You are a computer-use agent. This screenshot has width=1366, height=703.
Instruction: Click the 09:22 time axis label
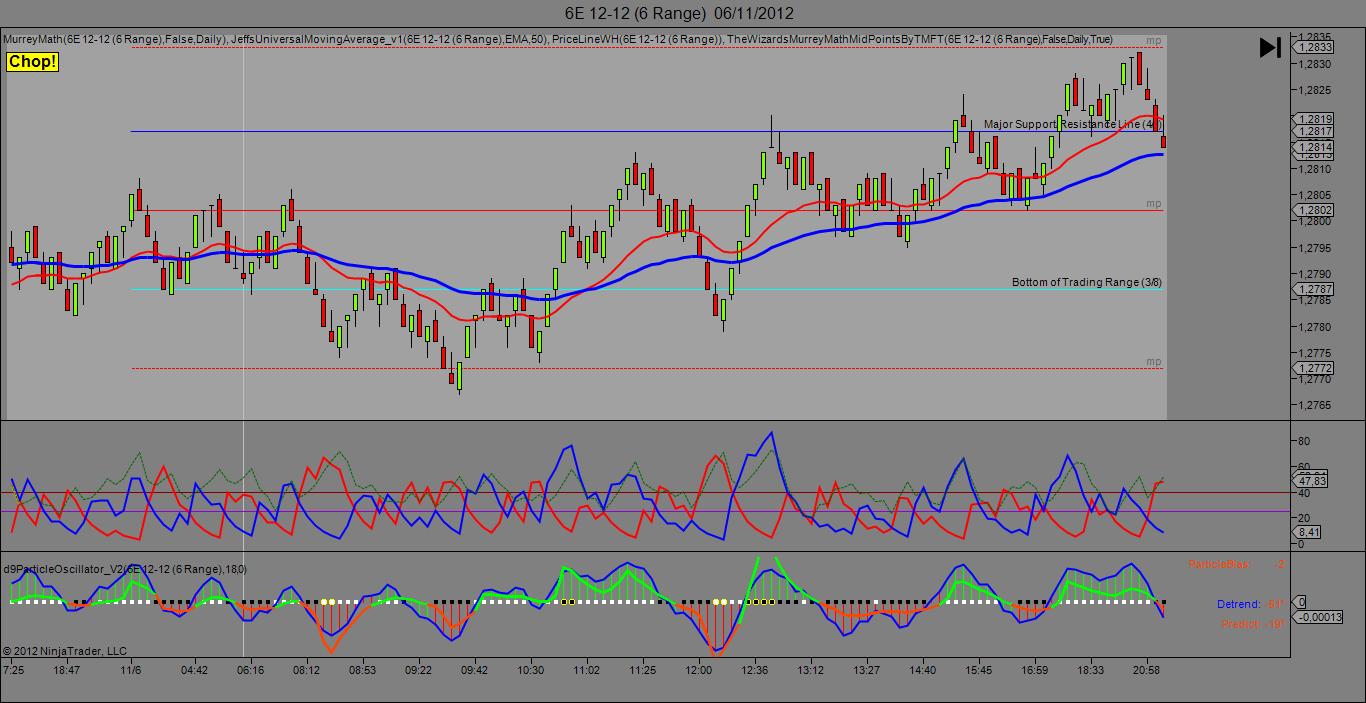point(419,670)
